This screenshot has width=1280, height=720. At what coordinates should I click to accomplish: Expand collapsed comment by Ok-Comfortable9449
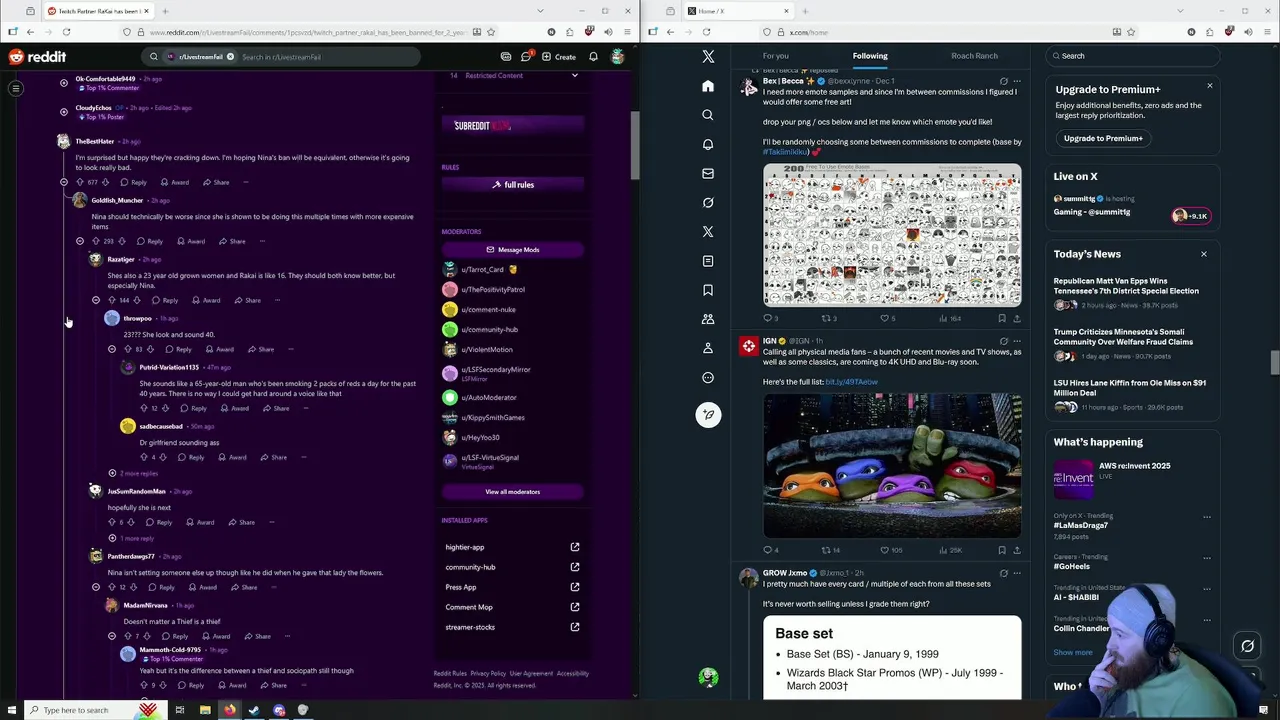click(x=64, y=83)
